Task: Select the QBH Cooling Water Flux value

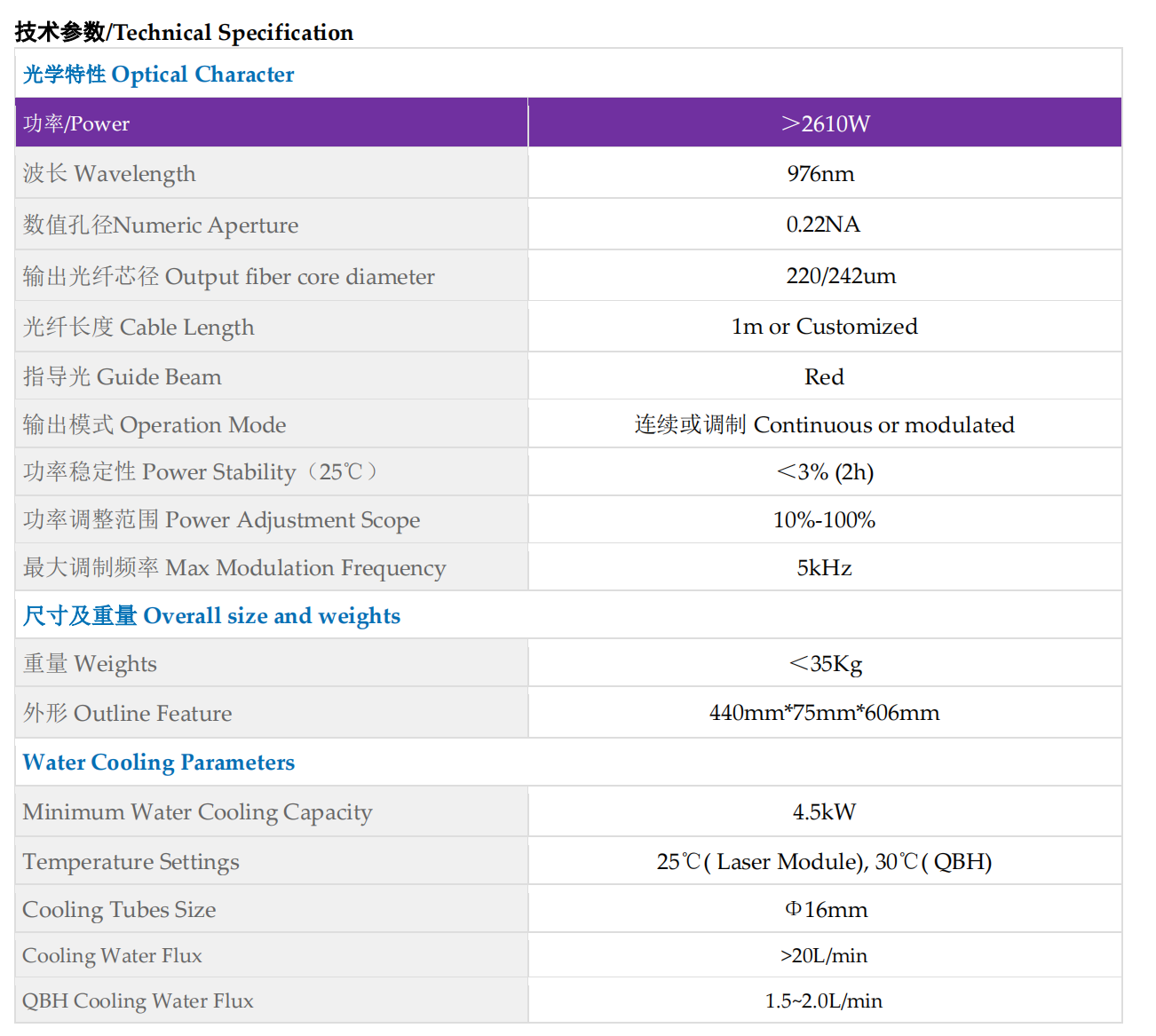Action: [x=824, y=1001]
